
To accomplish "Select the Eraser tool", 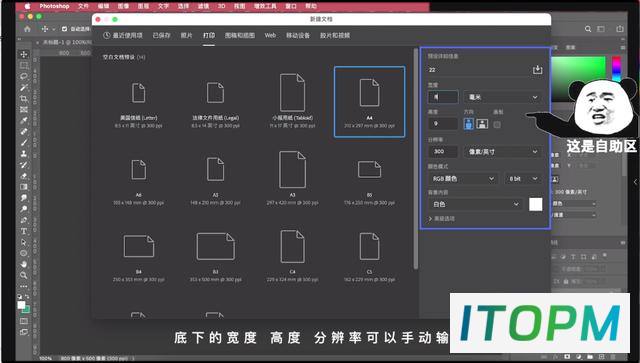I will pyautogui.click(x=24, y=176).
